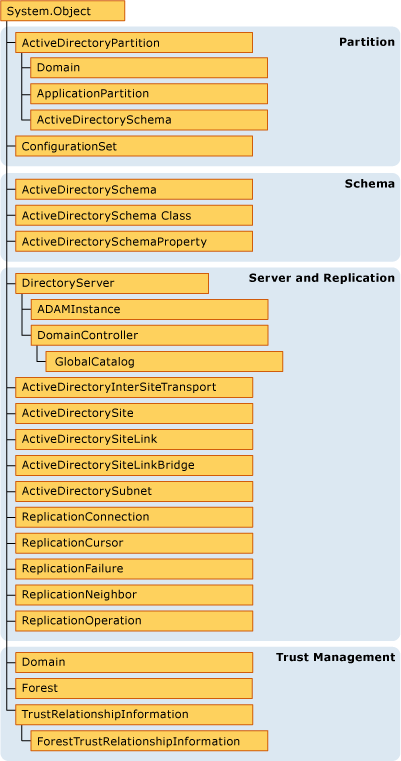Image resolution: width=401 pixels, height=761 pixels.
Task: Select the DirectoryServer box
Action: [112, 283]
